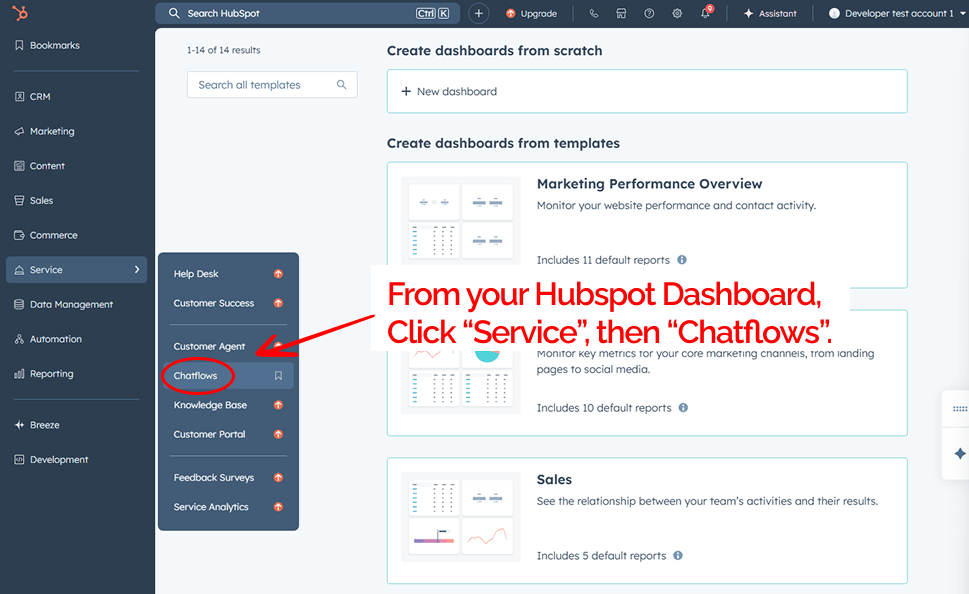Open the Breeze Assistant

tap(770, 14)
